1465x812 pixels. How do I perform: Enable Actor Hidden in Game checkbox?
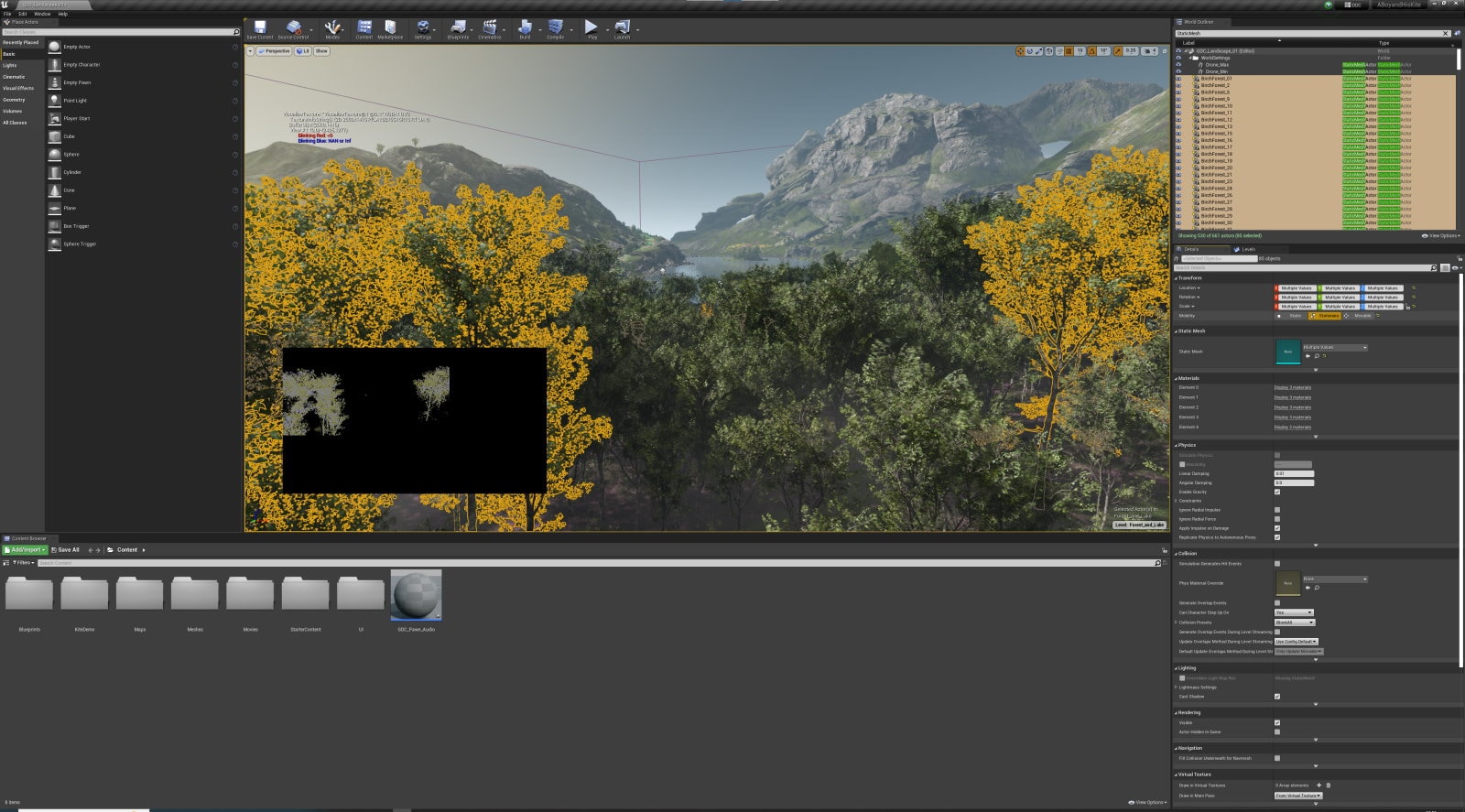(1277, 731)
